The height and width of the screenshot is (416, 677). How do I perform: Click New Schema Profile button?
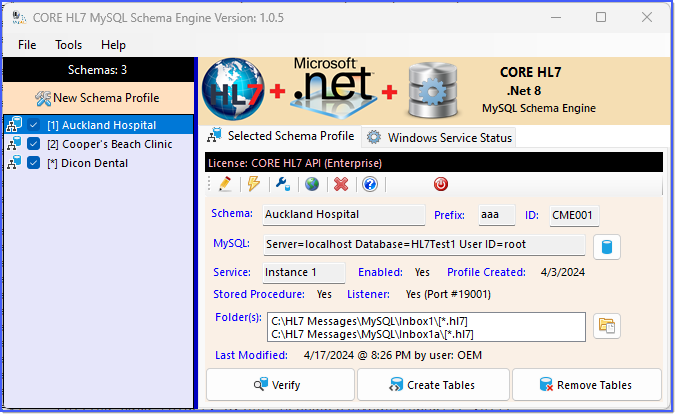pos(98,98)
